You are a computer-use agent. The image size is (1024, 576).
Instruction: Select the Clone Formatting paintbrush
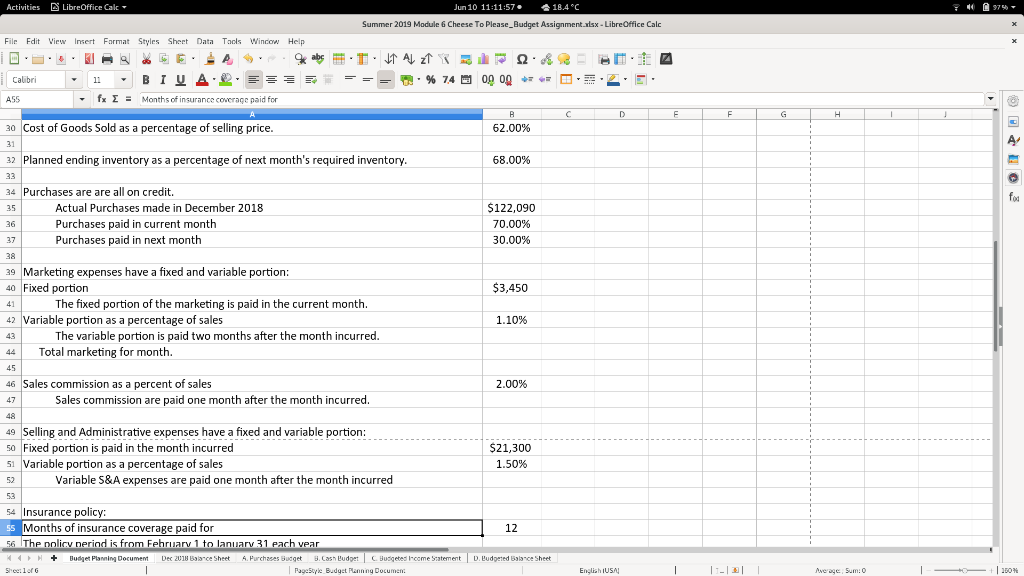210,59
